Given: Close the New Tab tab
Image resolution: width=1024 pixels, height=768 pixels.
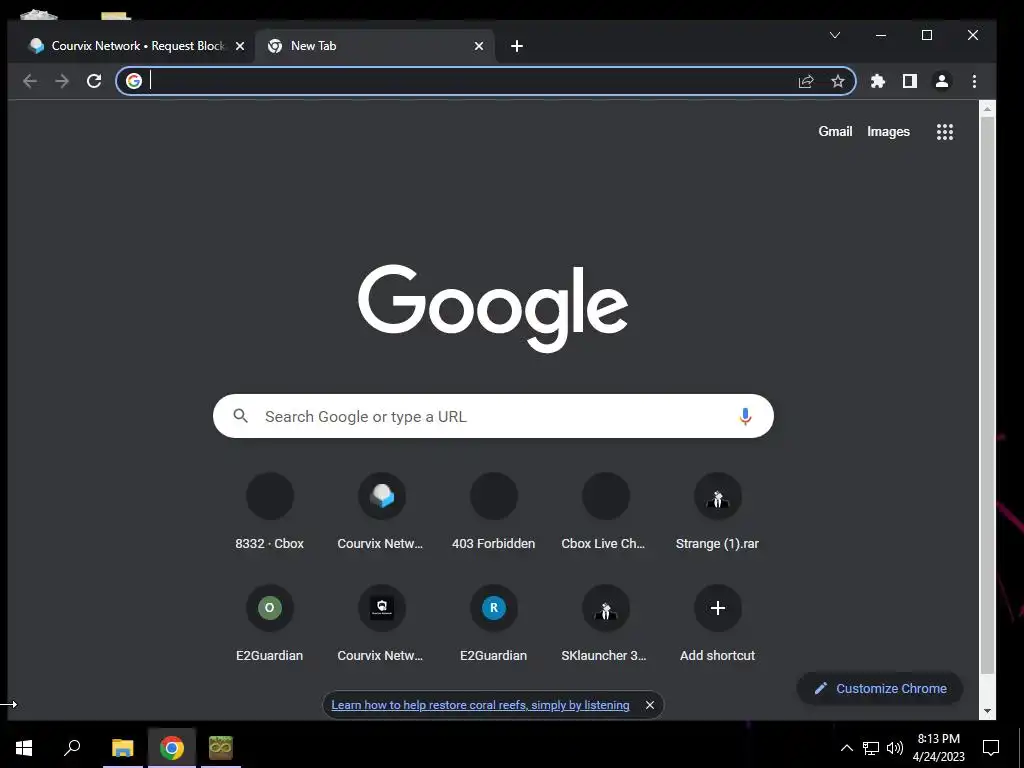Looking at the screenshot, I should [479, 46].
